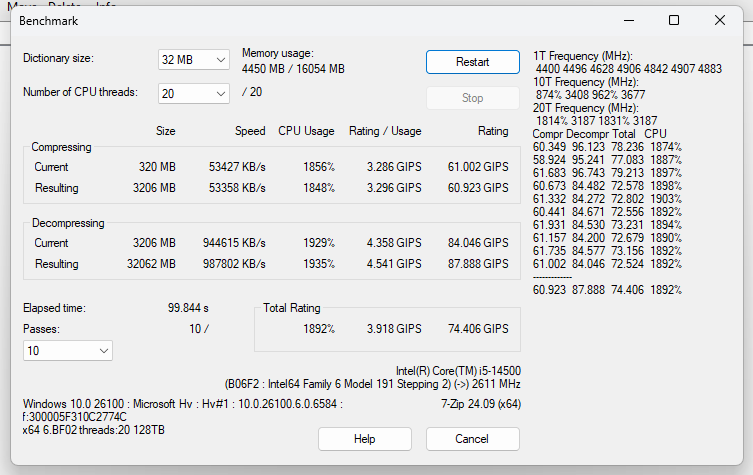Click the Rating / Usage column header
753x475 pixels.
(385, 131)
